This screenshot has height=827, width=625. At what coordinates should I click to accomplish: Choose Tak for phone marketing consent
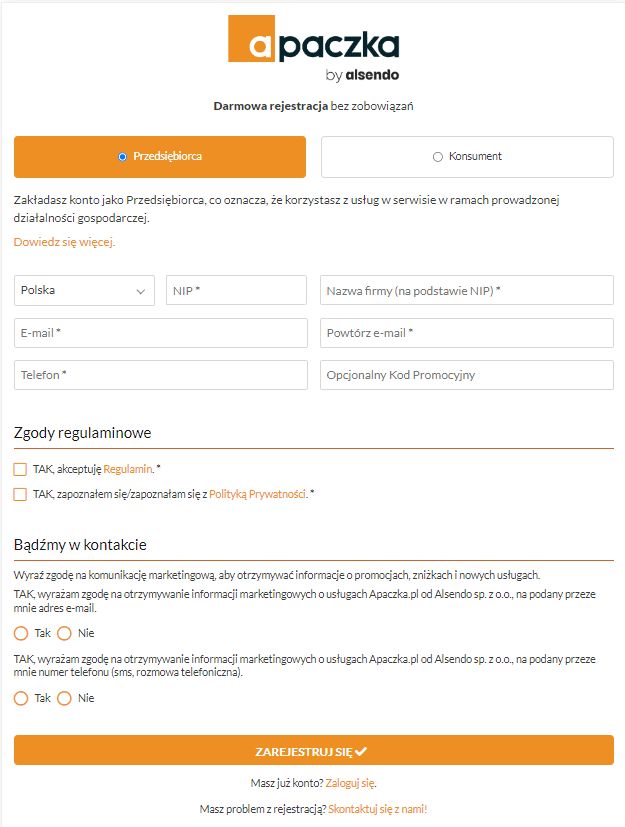21,698
